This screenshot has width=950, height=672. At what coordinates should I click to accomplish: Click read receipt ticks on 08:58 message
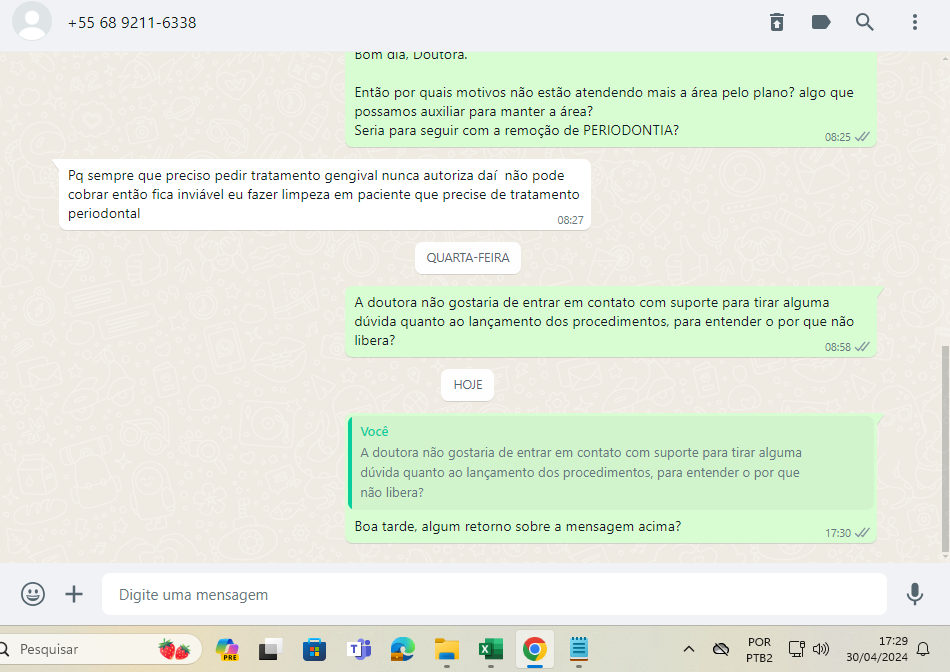(x=862, y=347)
